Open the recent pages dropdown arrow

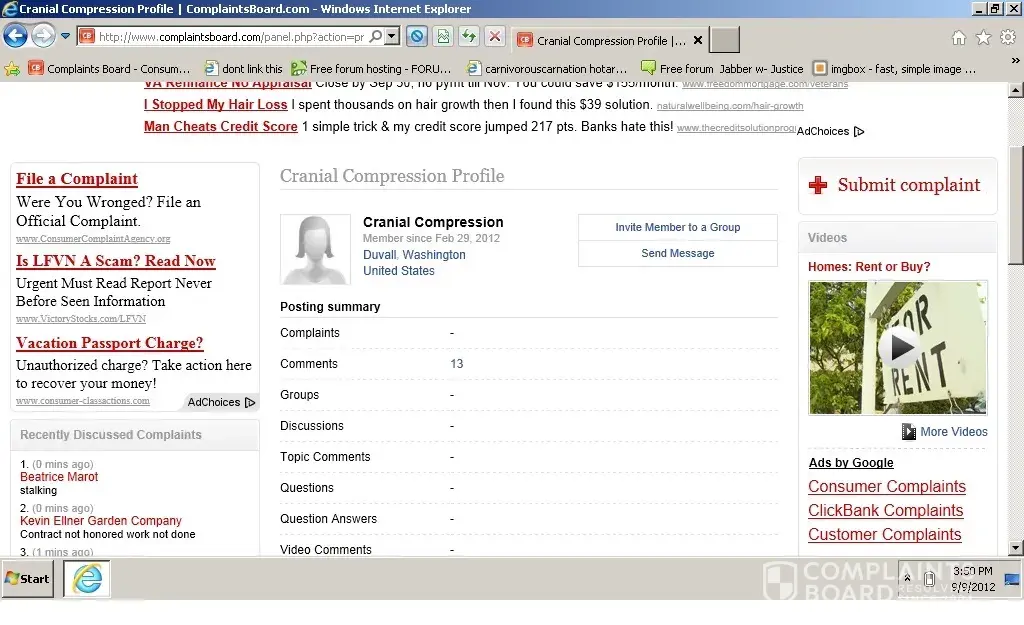65,37
